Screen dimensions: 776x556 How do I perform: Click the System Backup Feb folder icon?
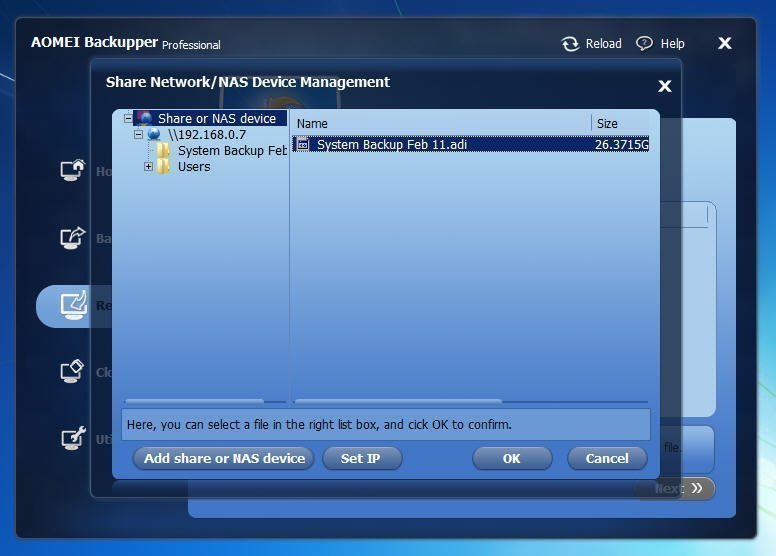163,150
